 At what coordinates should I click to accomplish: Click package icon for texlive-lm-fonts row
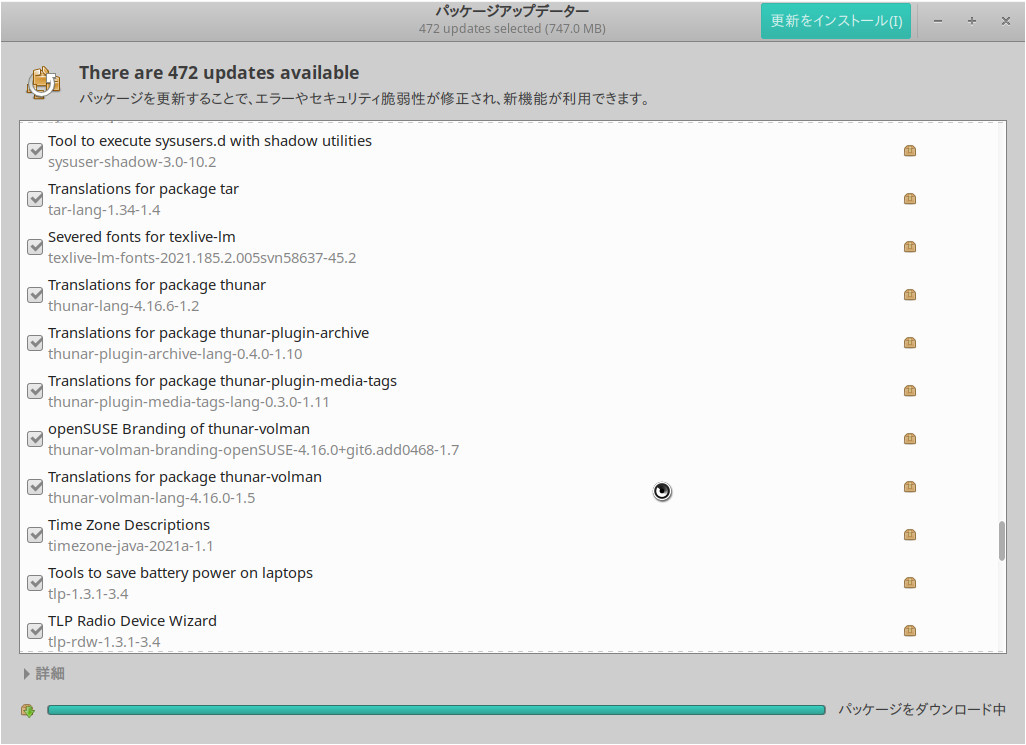pos(910,247)
